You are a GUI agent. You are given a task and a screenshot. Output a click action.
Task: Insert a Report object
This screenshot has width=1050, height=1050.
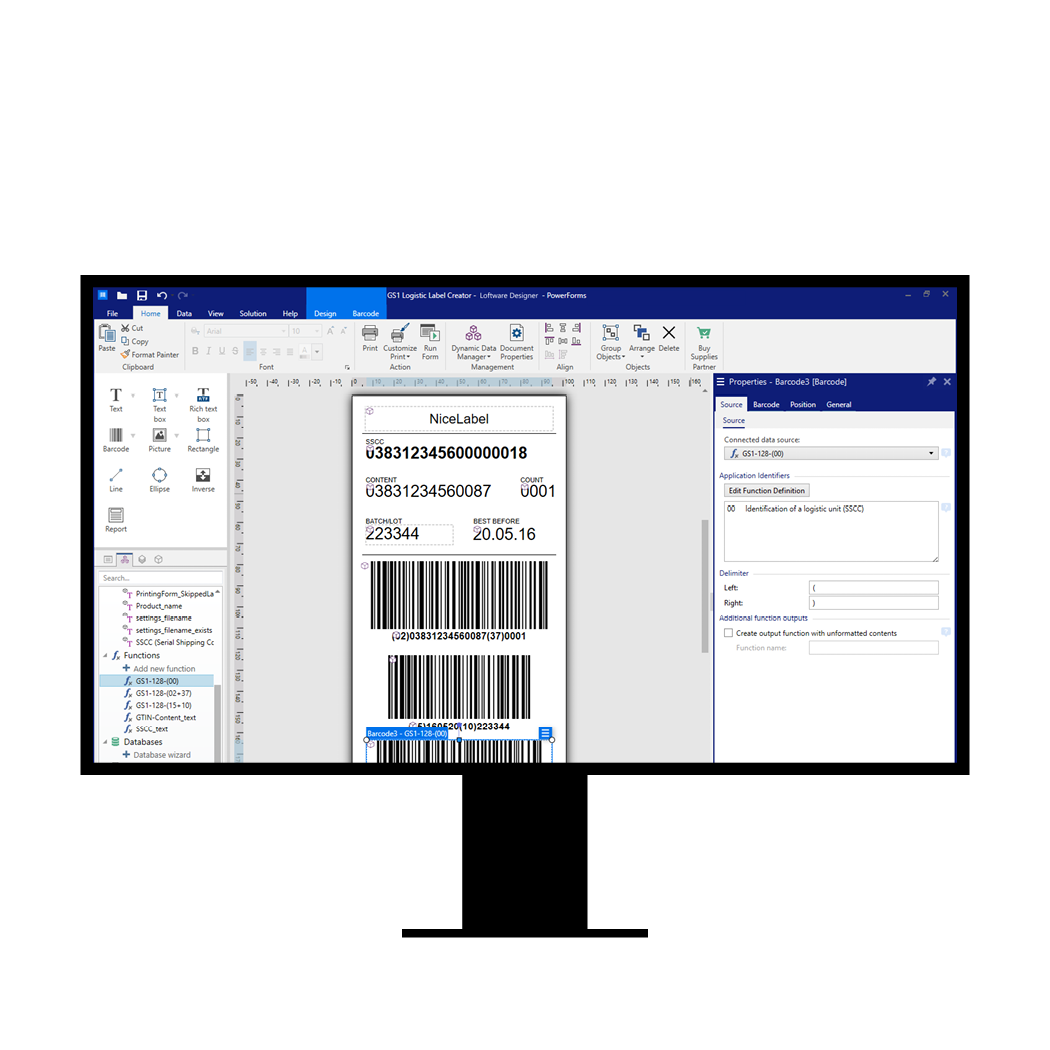[x=116, y=517]
